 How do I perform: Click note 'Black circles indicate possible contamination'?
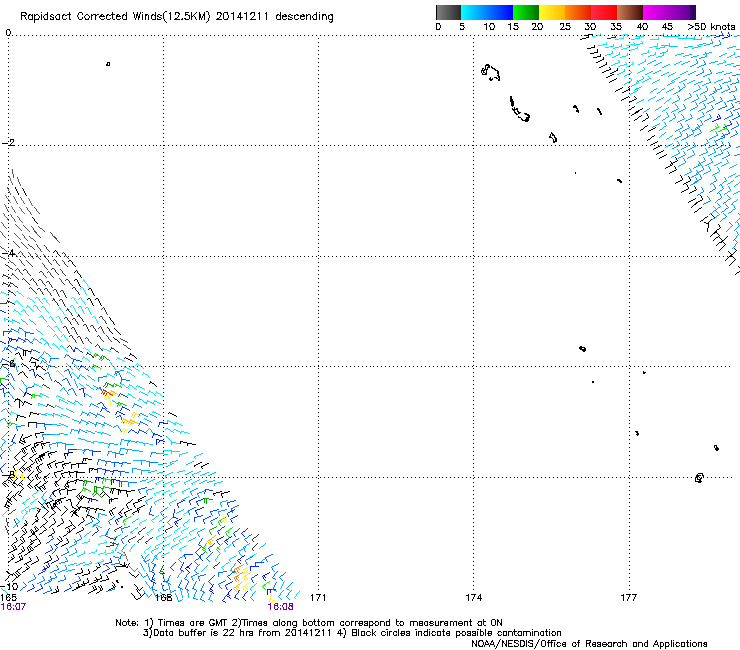click(x=456, y=633)
